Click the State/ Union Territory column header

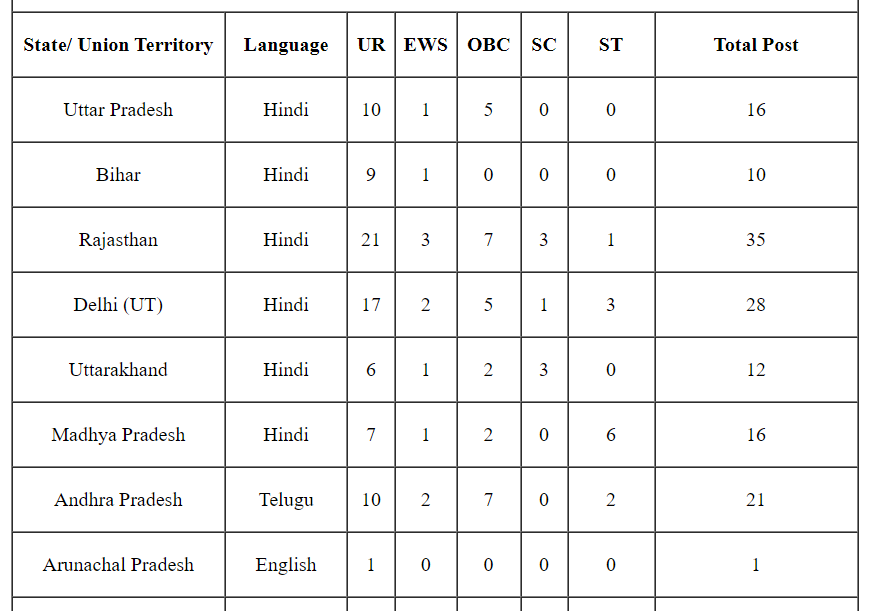pyautogui.click(x=118, y=44)
